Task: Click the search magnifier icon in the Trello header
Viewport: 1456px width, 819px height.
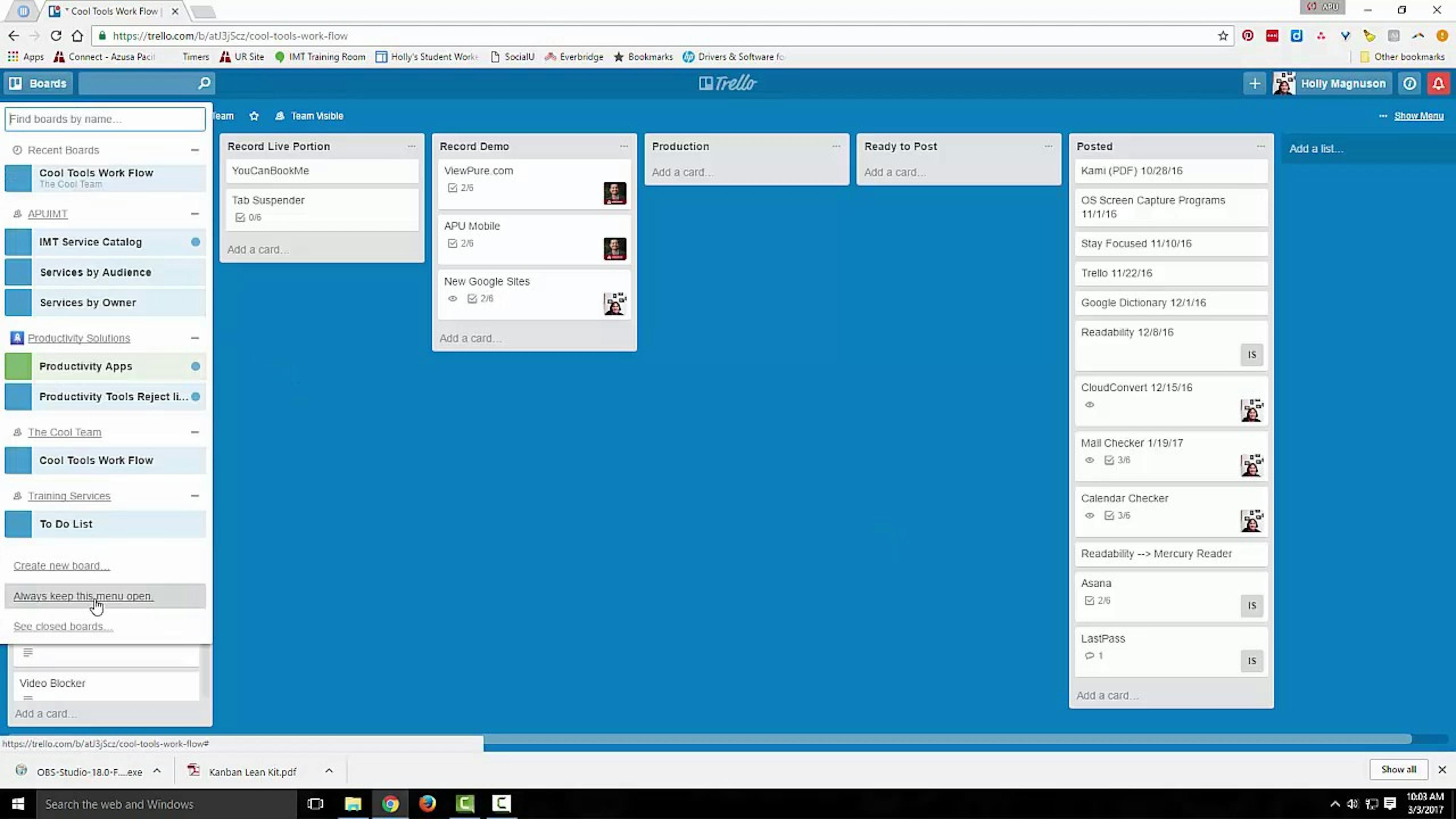Action: 204,84
